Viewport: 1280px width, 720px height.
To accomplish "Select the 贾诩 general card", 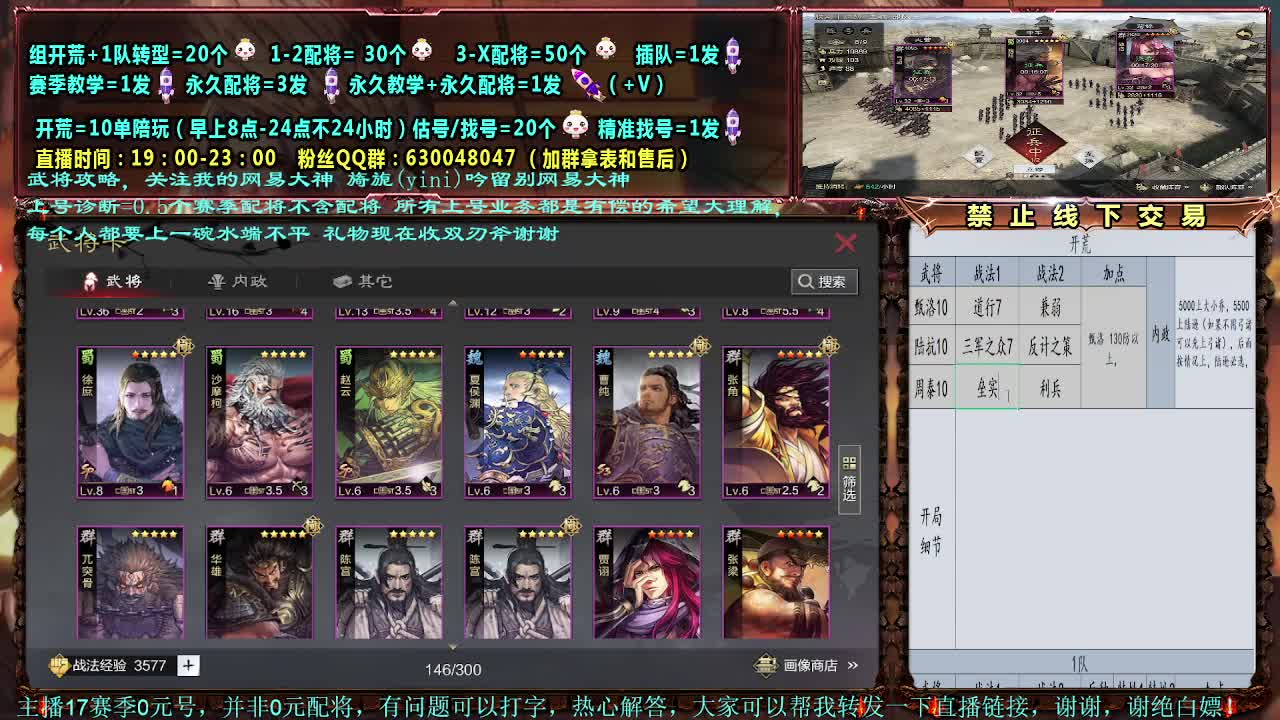I will (646, 583).
